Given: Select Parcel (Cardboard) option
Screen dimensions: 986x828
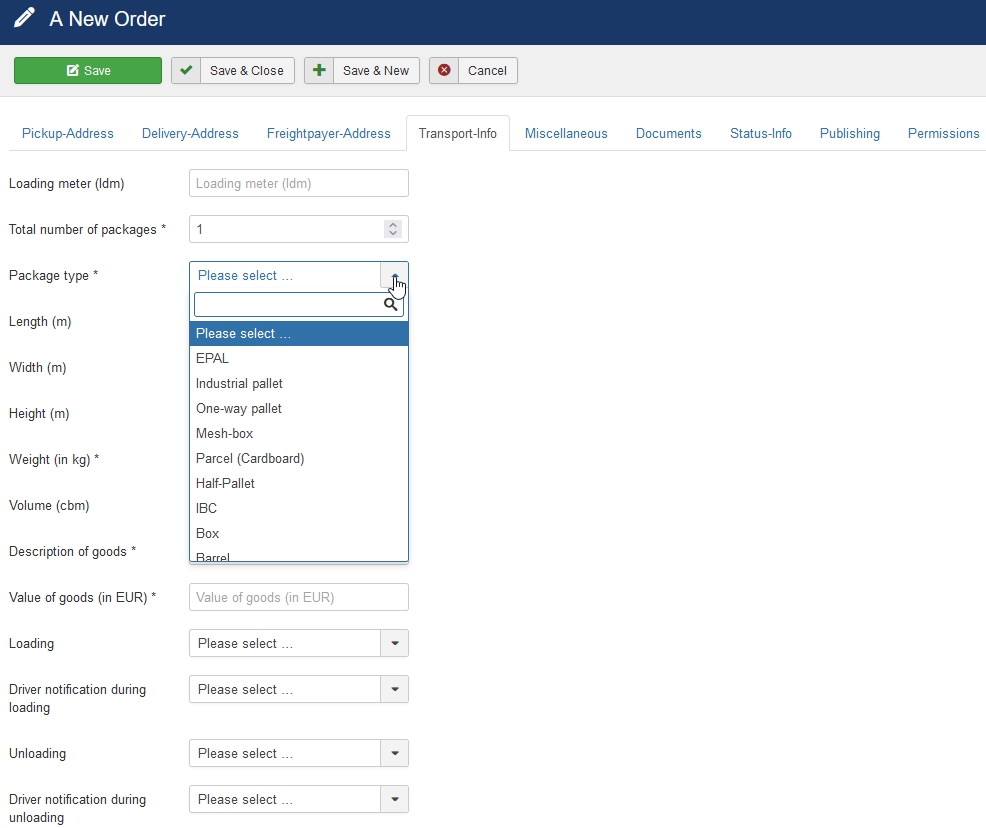Looking at the screenshot, I should point(299,458).
